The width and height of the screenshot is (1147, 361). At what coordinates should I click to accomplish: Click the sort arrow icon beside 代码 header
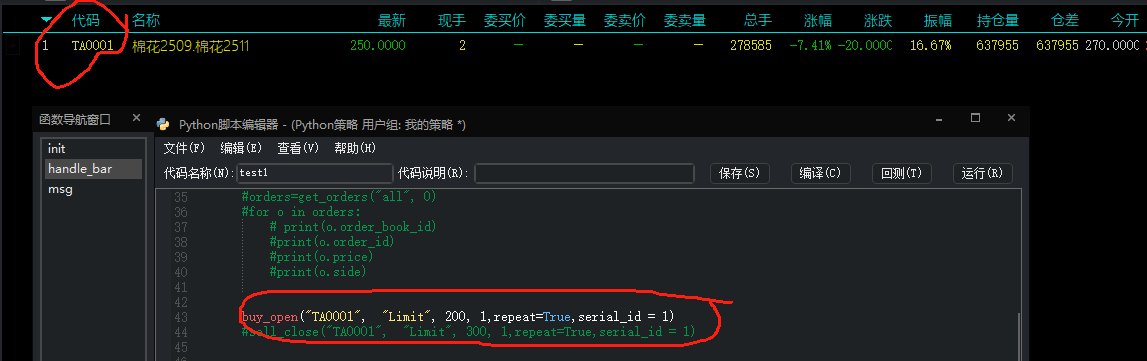coord(47,20)
